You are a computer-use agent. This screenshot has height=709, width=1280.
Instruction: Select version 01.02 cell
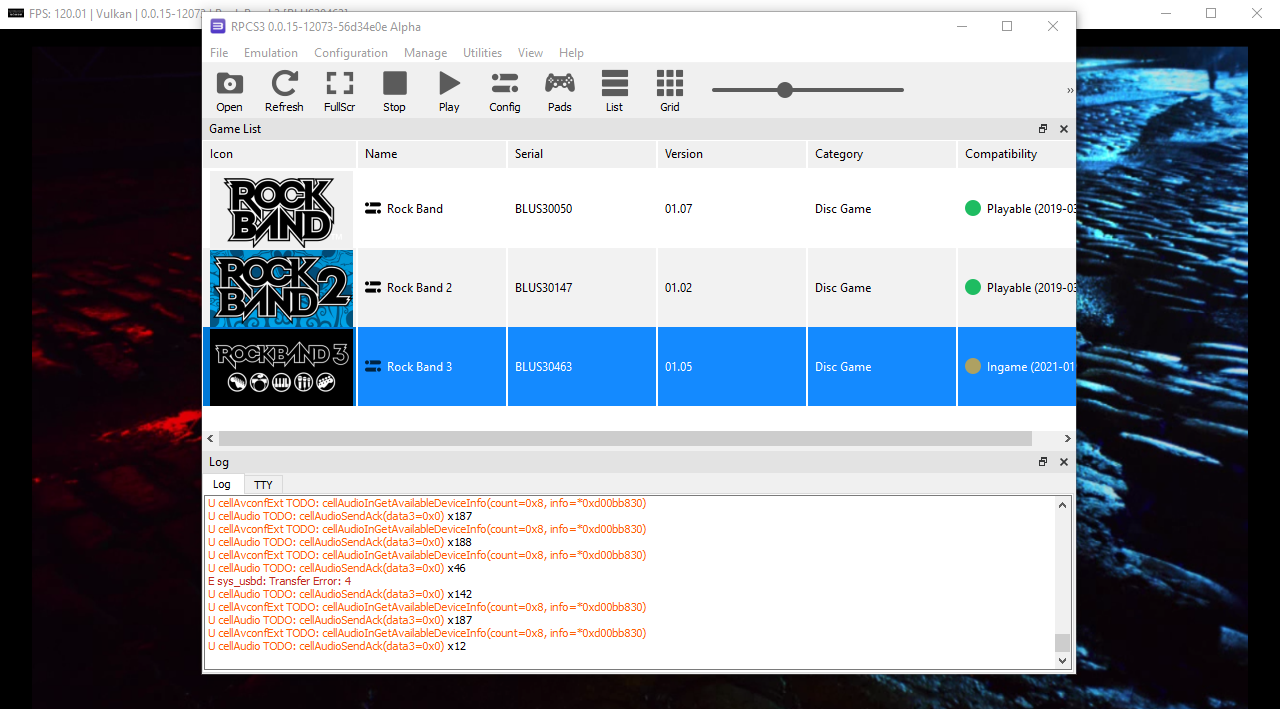click(x=732, y=288)
